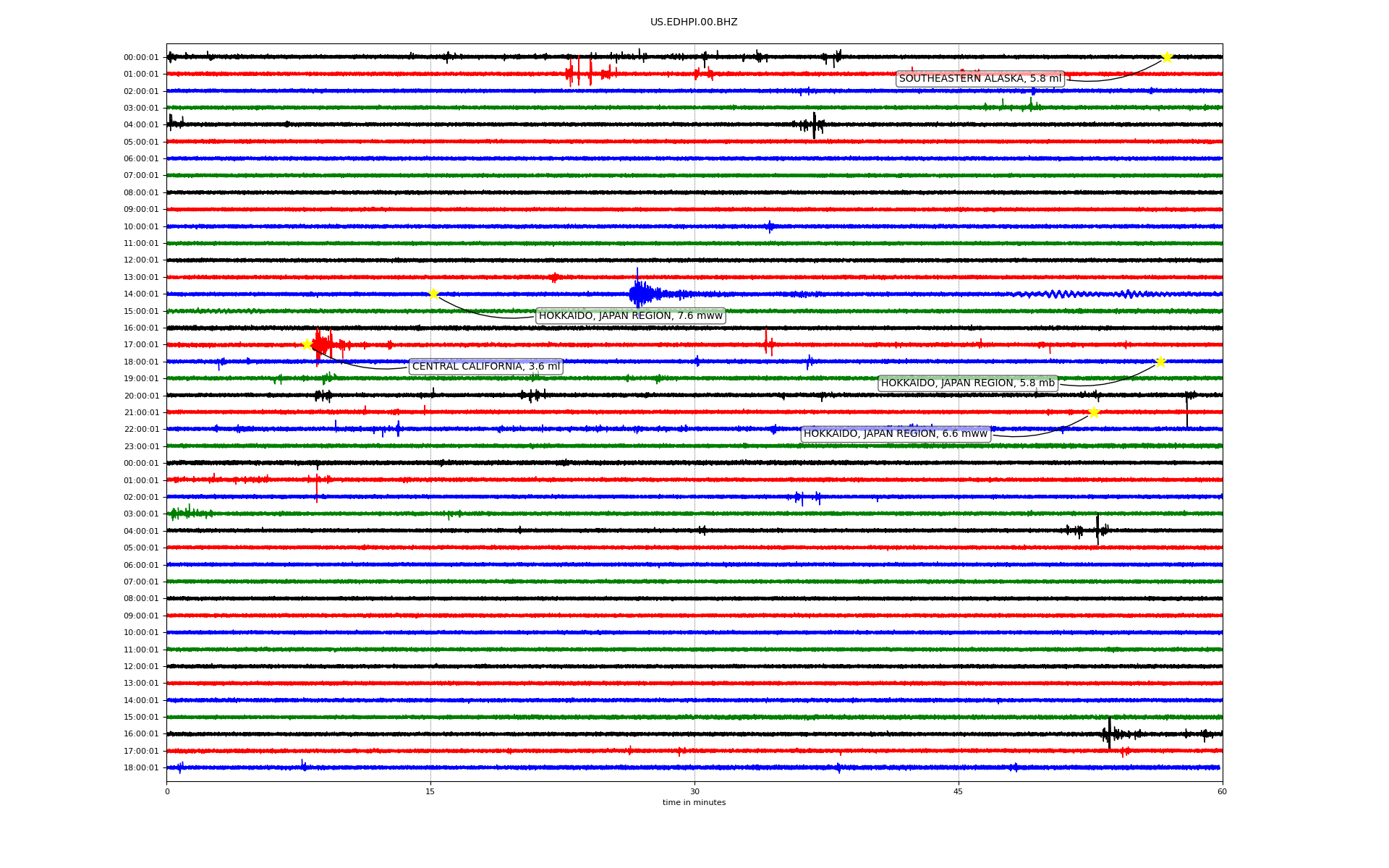Click the Southeastern Alaska 5.8 star marker
Image resolution: width=1389 pixels, height=868 pixels.
pyautogui.click(x=1166, y=57)
